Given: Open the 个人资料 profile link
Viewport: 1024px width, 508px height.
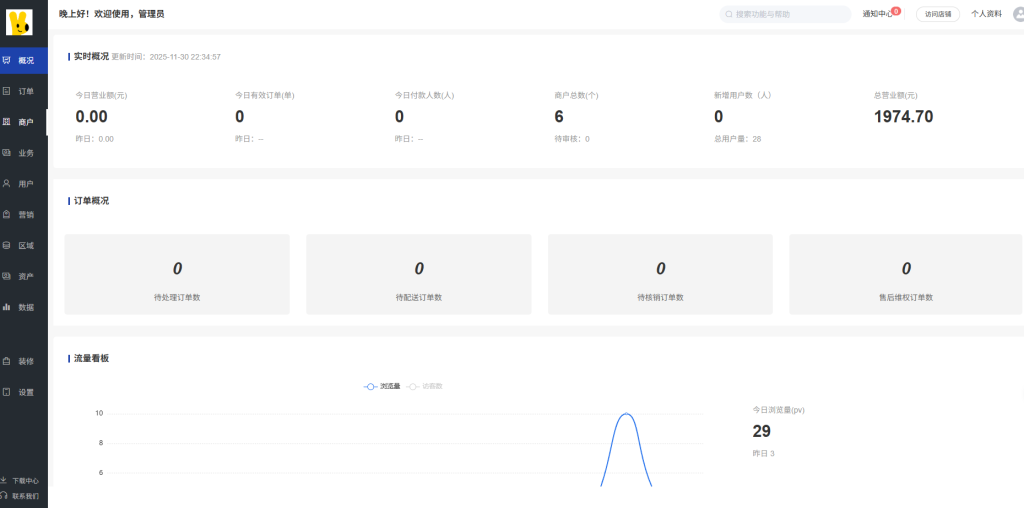Looking at the screenshot, I should pos(986,14).
